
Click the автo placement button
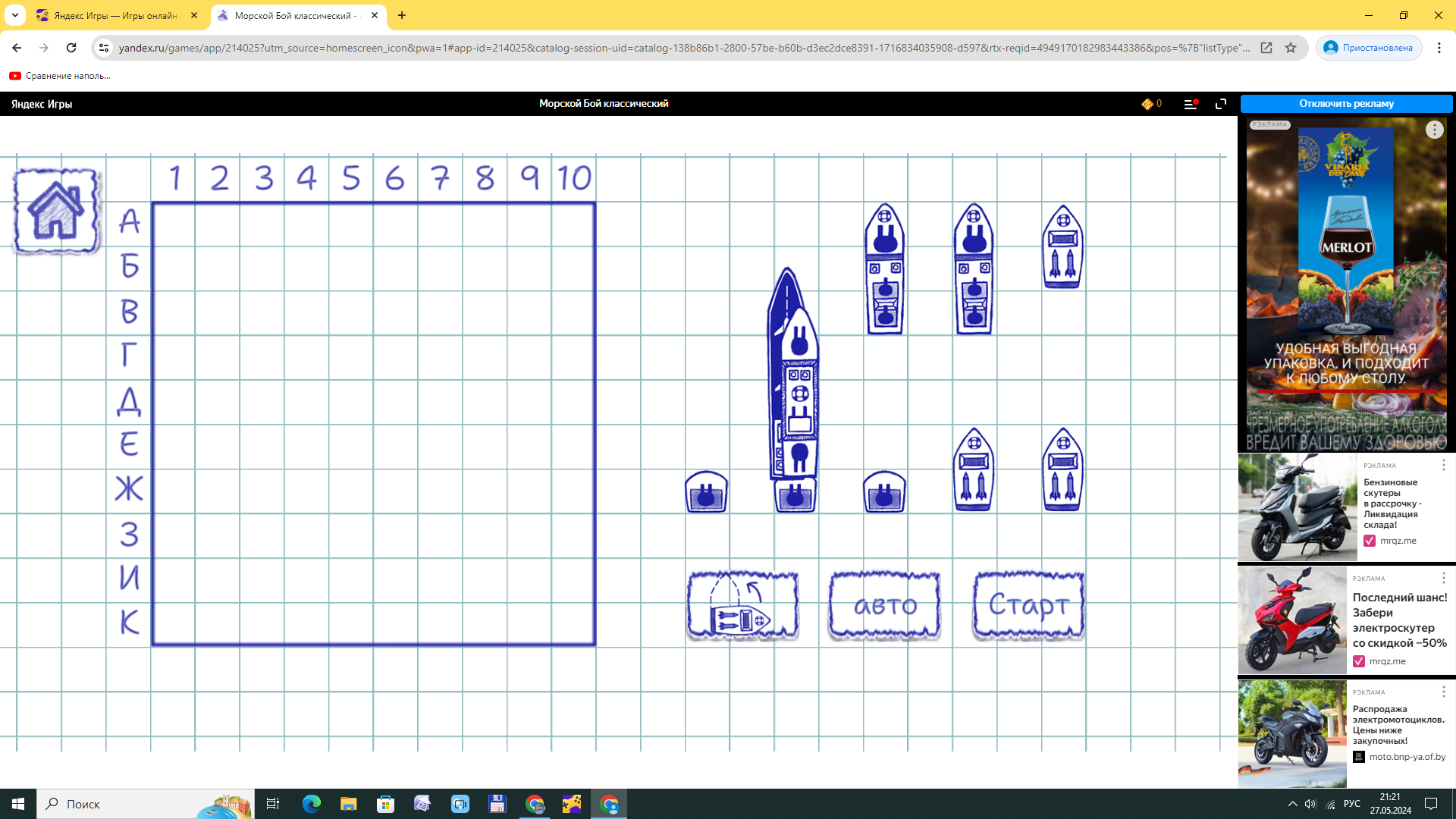[884, 605]
